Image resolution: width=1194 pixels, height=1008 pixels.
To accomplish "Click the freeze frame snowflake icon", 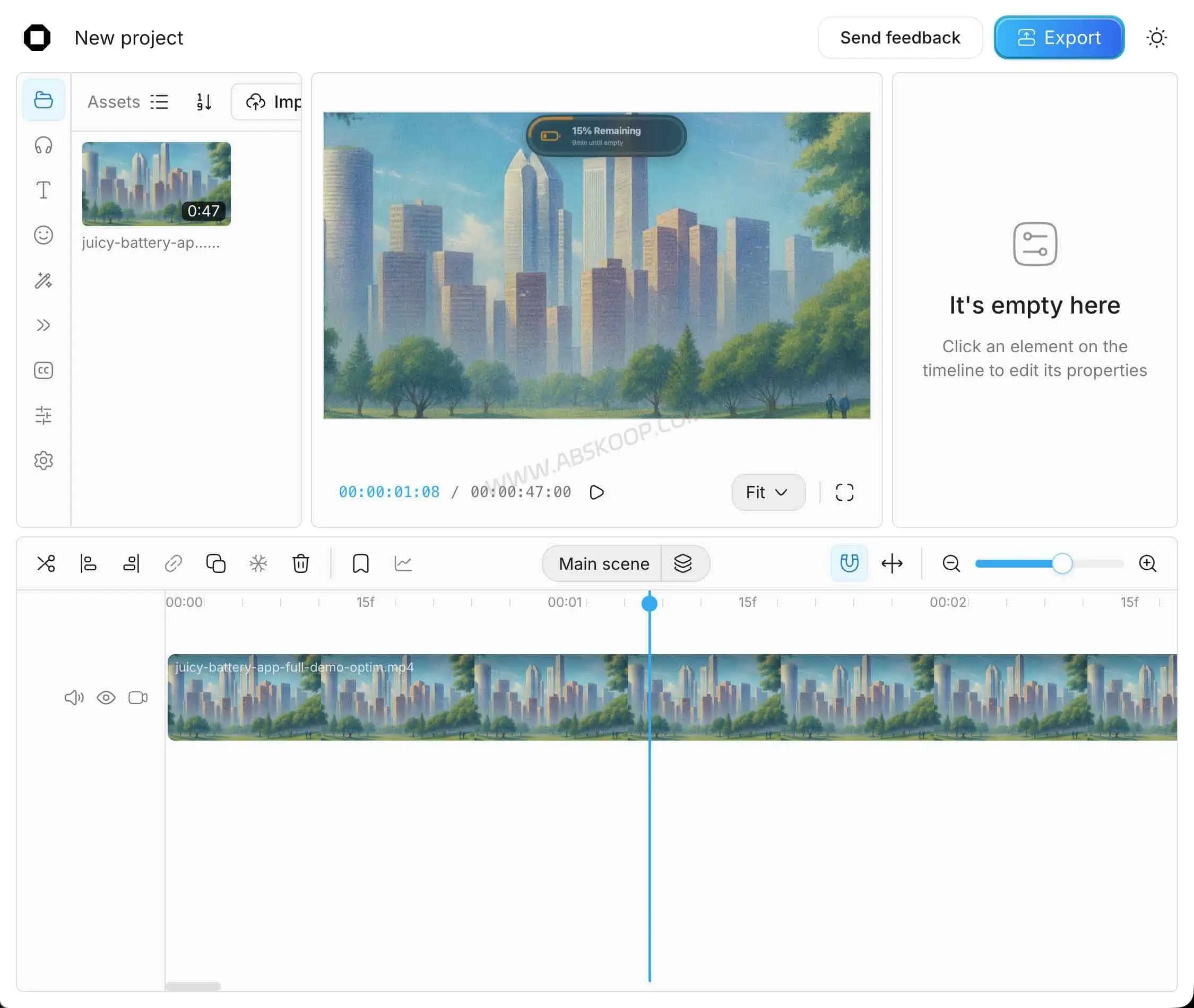I will click(x=258, y=563).
